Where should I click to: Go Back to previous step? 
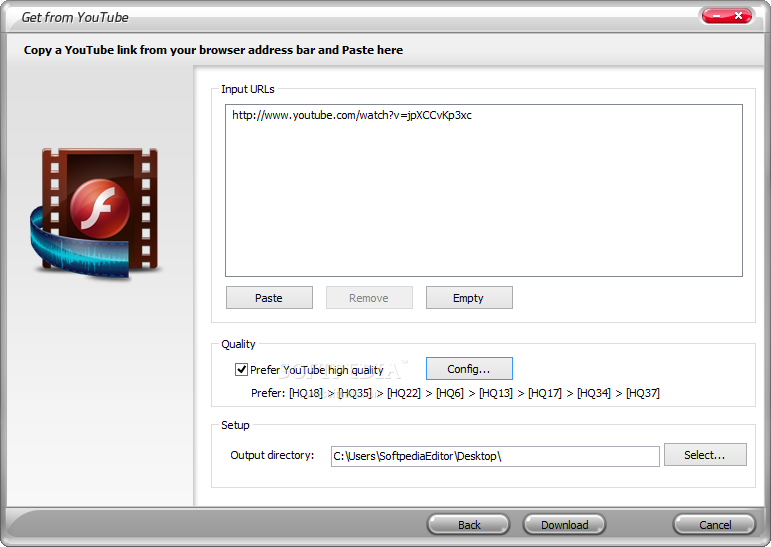click(x=469, y=525)
